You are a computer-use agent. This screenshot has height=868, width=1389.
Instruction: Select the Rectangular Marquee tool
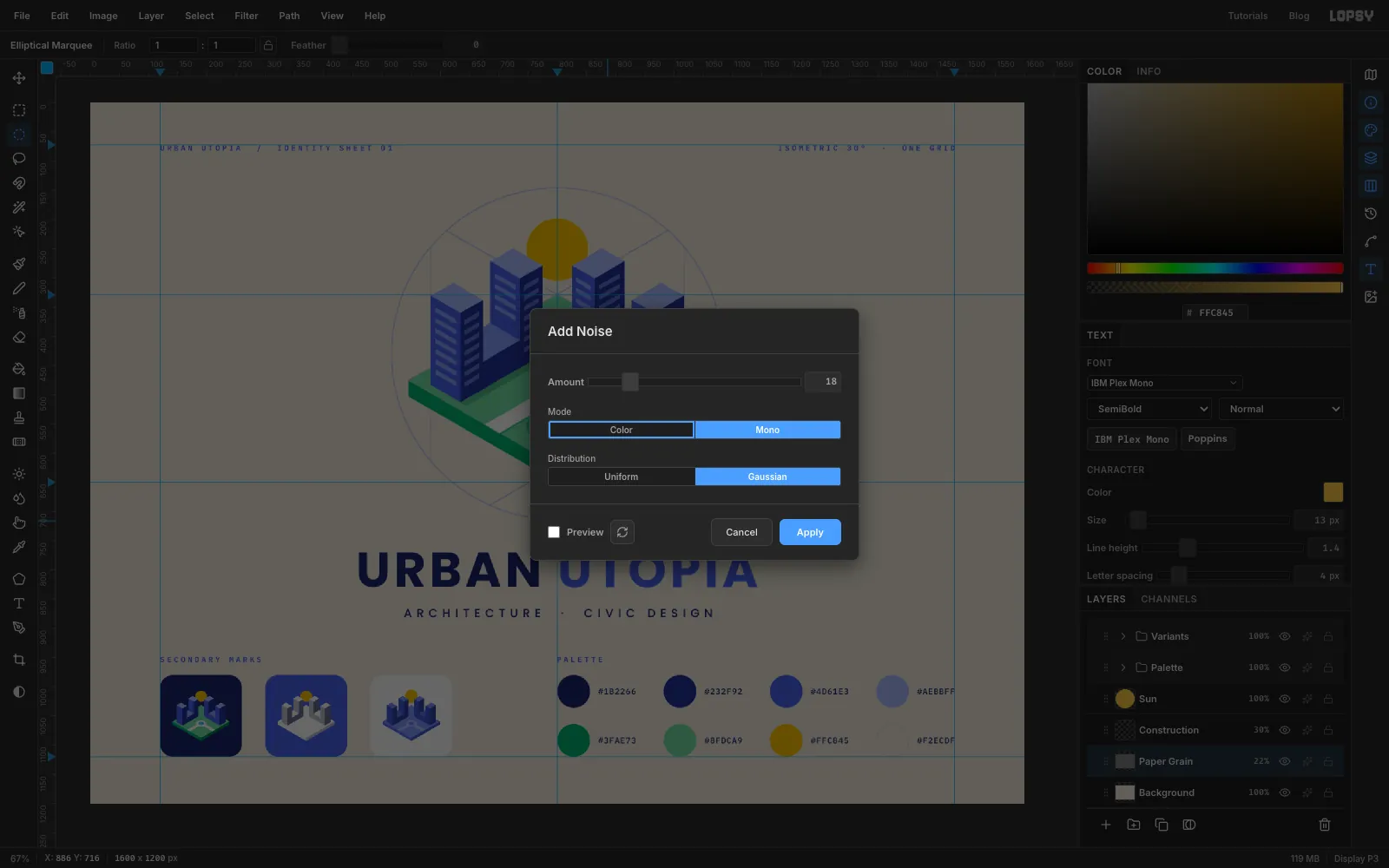point(19,110)
